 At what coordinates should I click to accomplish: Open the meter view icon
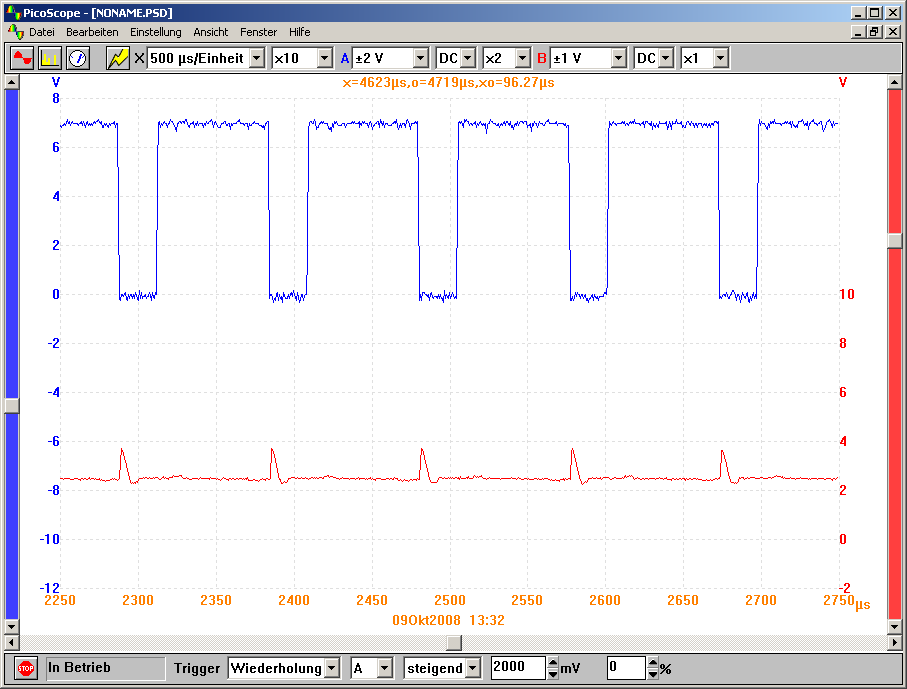pyautogui.click(x=78, y=58)
